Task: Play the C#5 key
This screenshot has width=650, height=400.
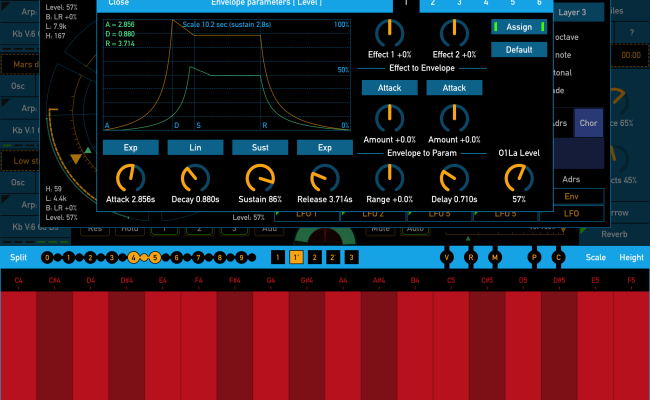Action: point(487,345)
